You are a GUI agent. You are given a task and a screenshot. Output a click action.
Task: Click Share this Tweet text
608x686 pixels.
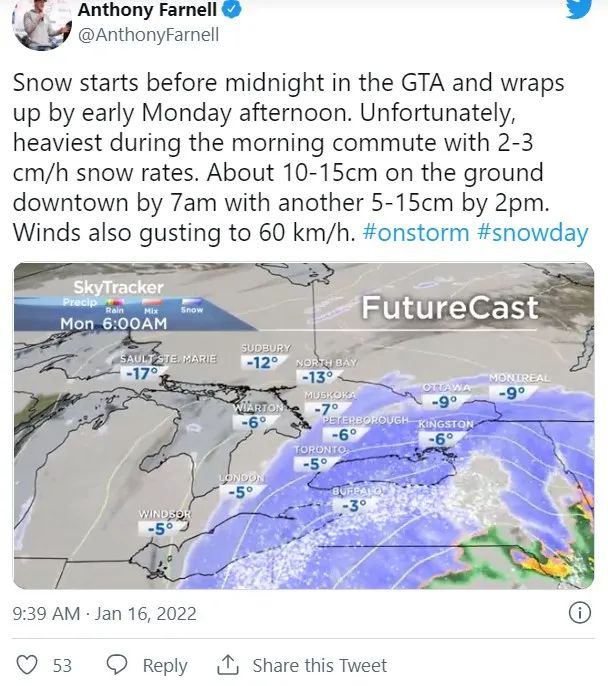(x=320, y=665)
